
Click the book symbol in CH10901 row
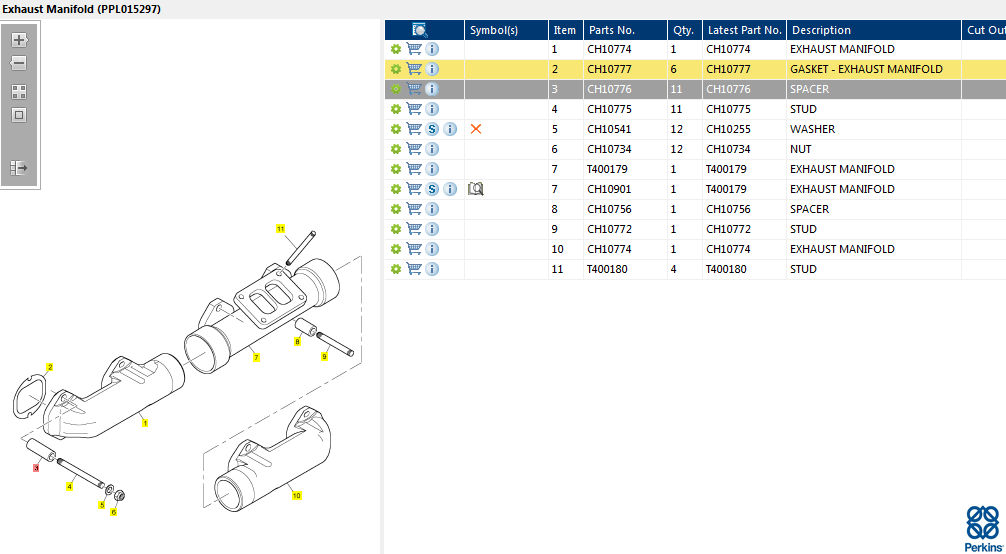(x=476, y=189)
